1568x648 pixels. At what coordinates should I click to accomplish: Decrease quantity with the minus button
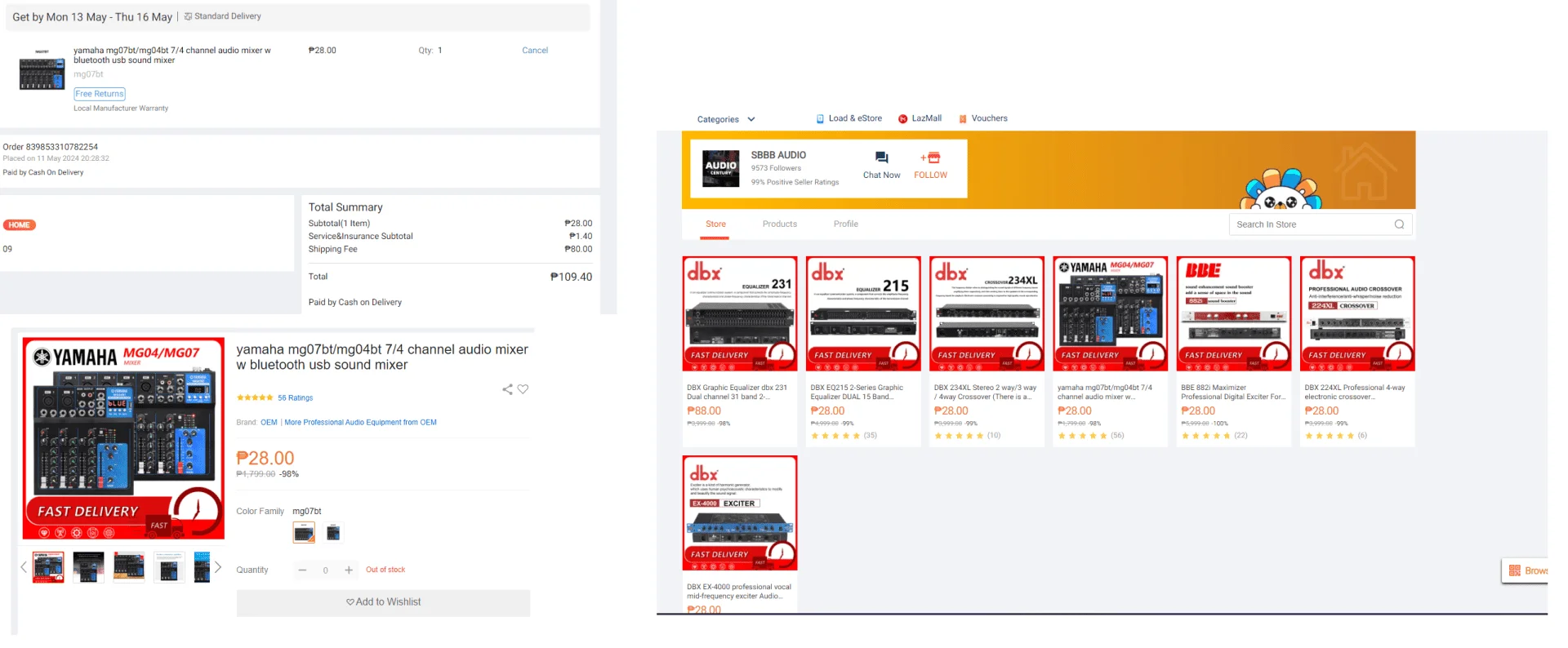302,570
